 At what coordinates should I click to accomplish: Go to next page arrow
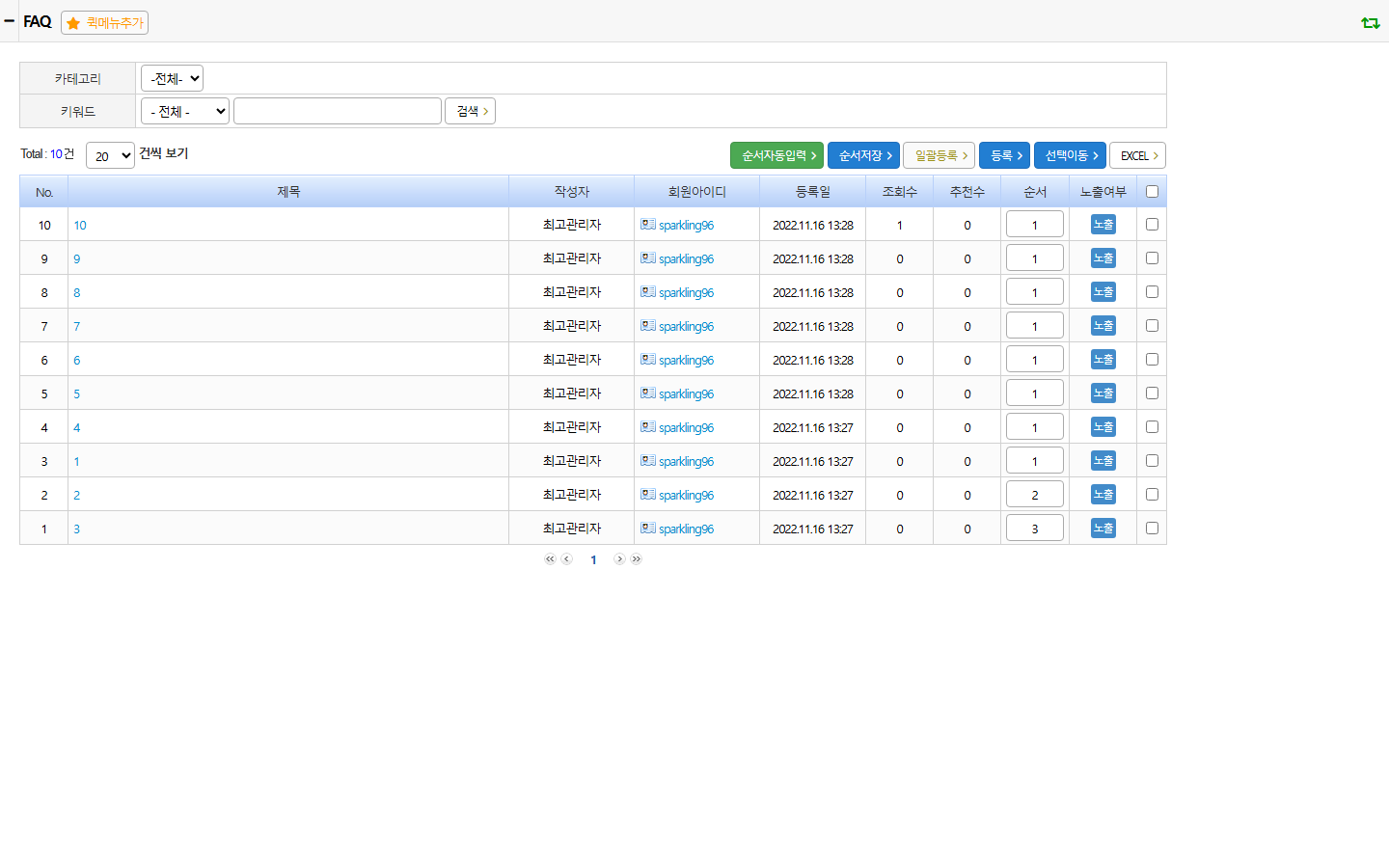point(619,559)
